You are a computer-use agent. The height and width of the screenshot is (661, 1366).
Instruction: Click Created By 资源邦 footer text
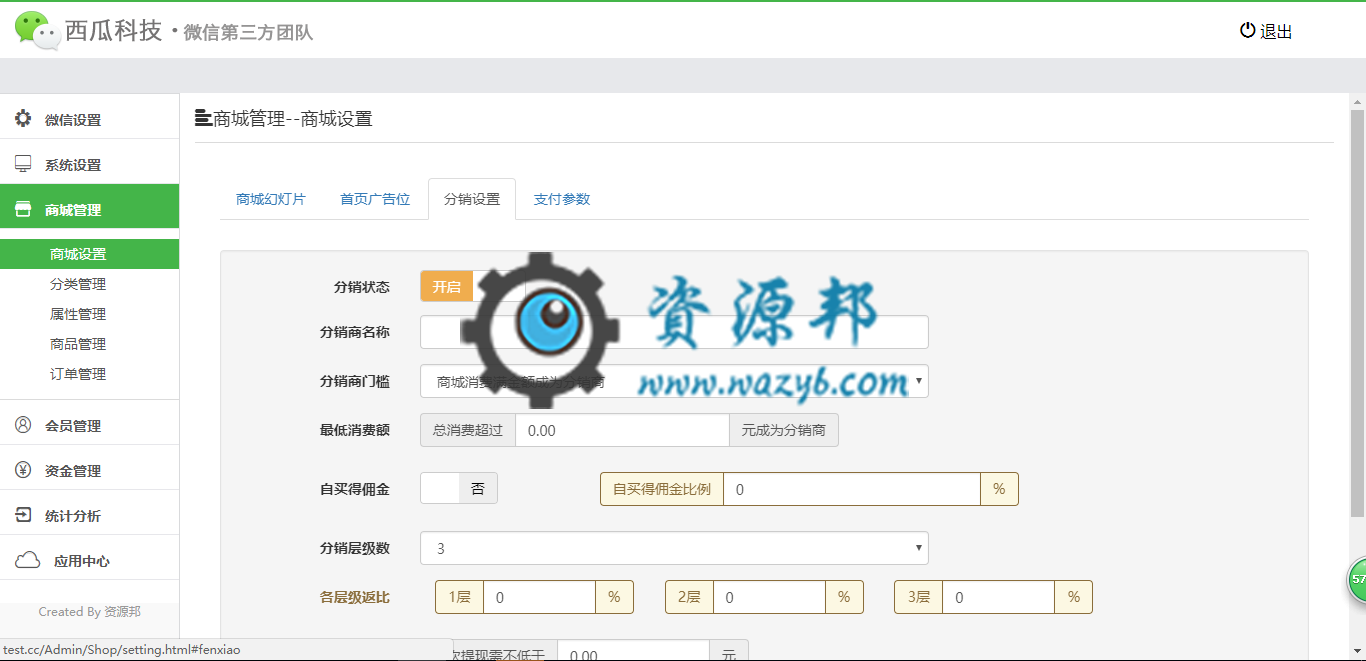coord(90,611)
